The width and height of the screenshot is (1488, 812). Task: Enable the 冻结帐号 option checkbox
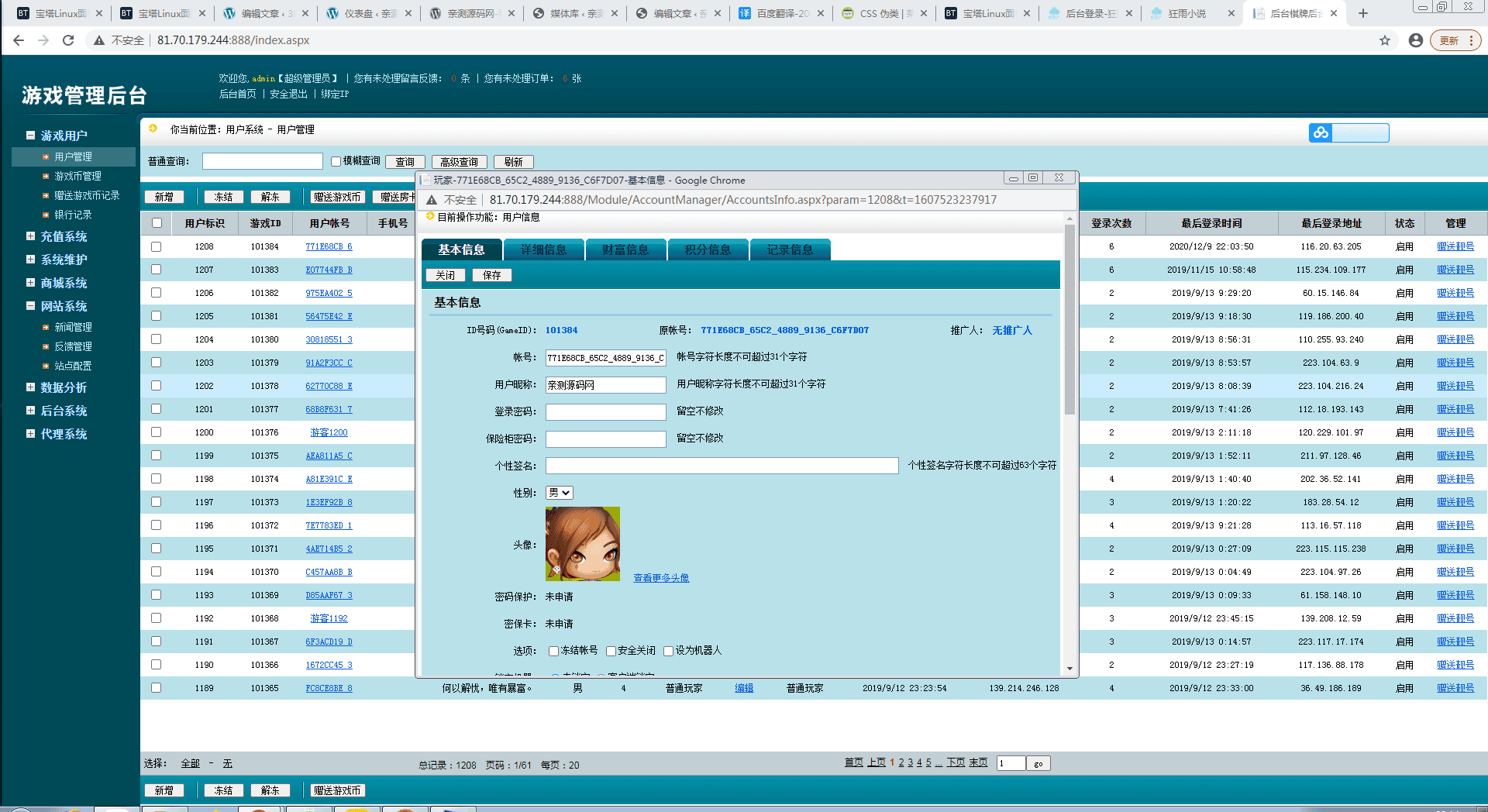point(553,651)
